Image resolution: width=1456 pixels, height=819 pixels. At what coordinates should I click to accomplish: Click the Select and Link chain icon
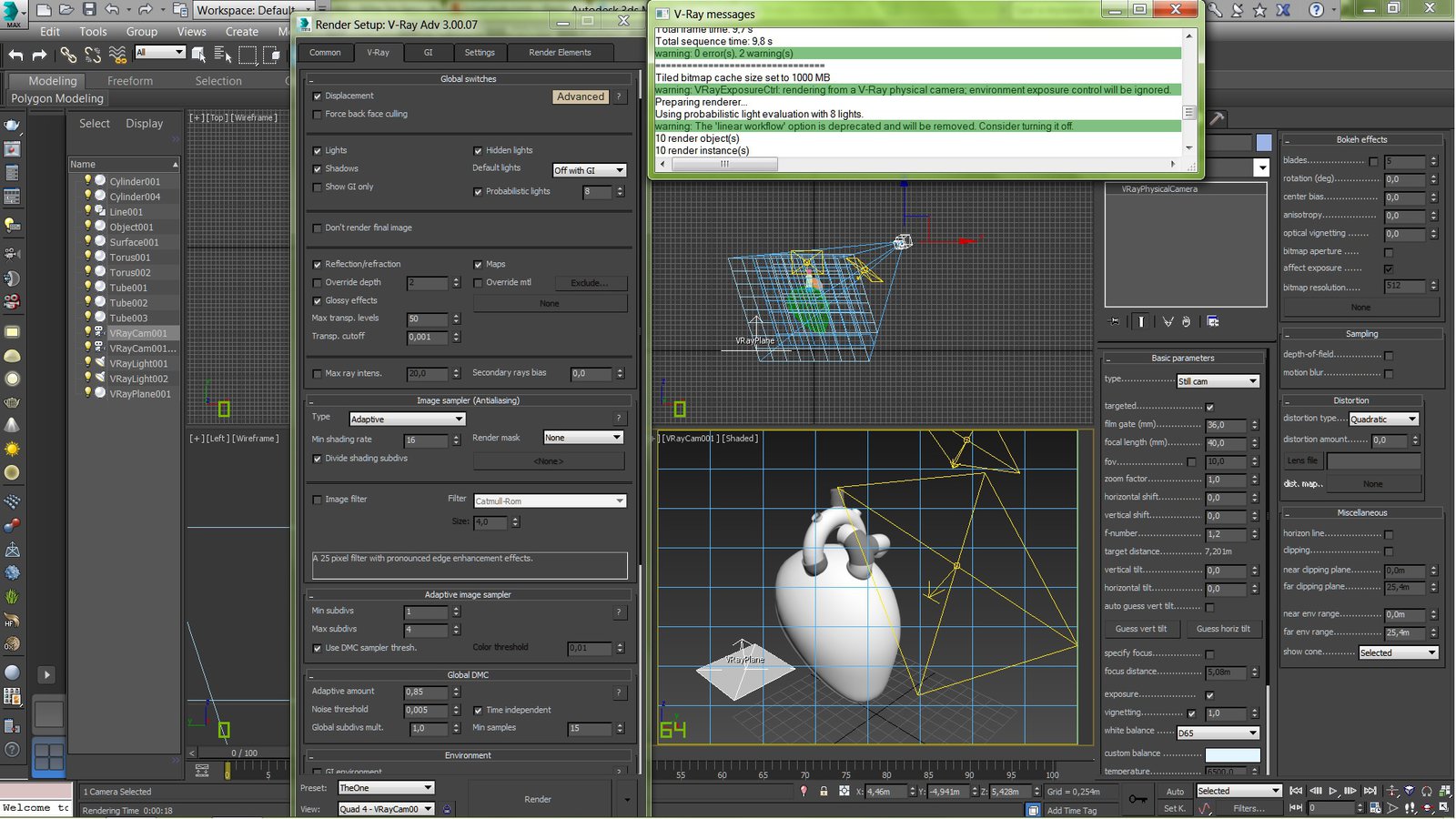click(x=68, y=55)
